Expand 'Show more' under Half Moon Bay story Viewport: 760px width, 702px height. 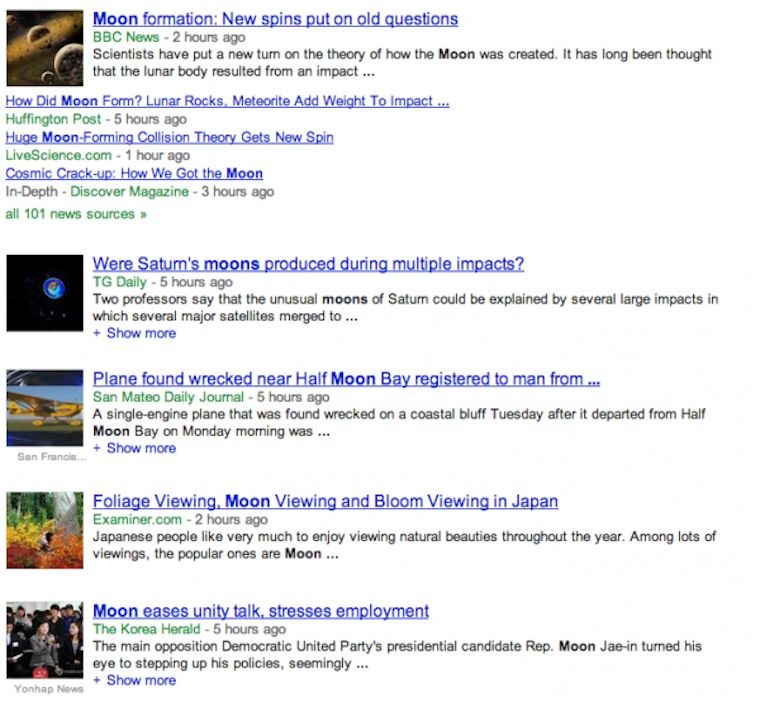click(x=134, y=448)
